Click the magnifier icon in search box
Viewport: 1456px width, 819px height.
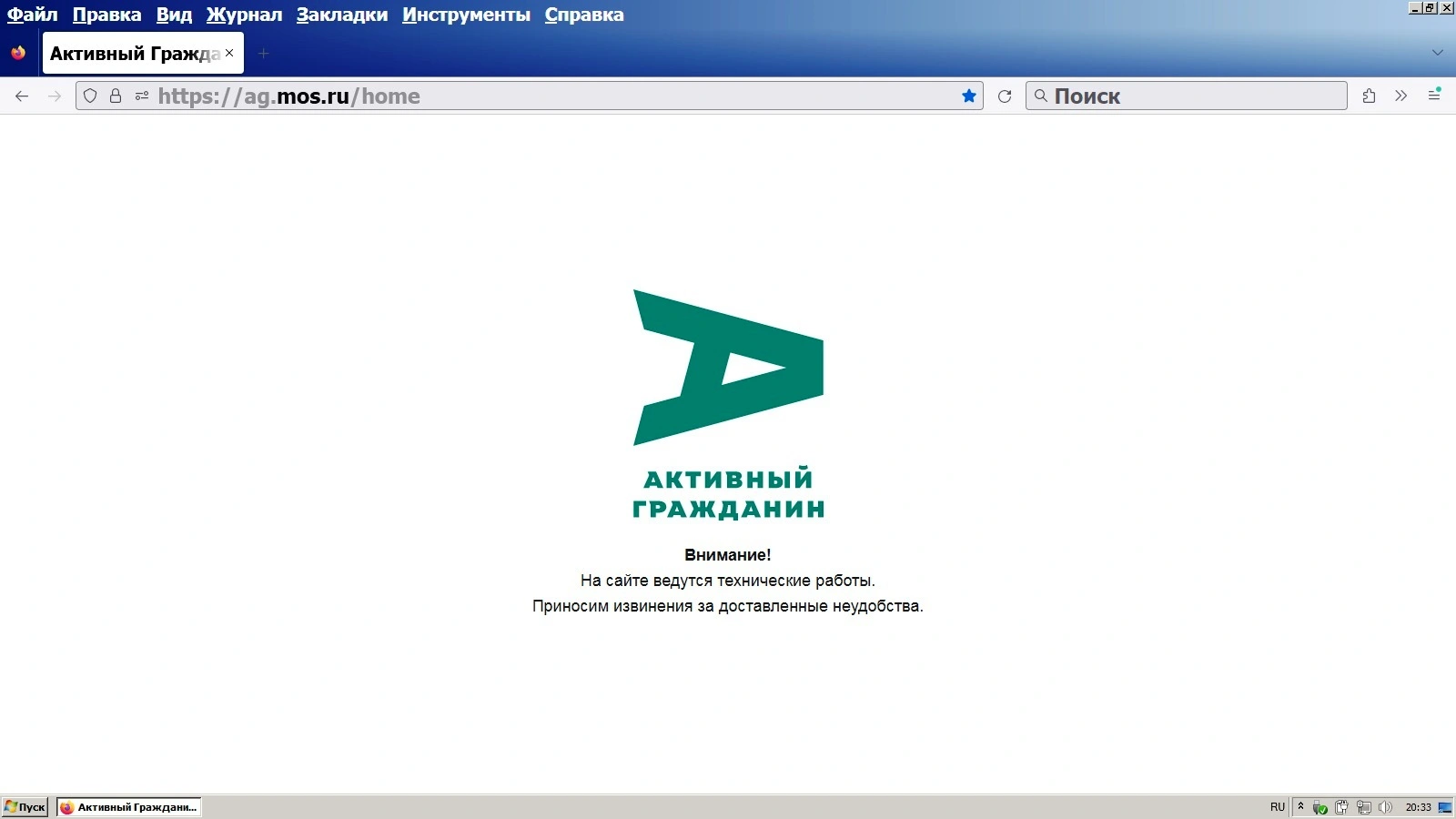pos(1041,96)
